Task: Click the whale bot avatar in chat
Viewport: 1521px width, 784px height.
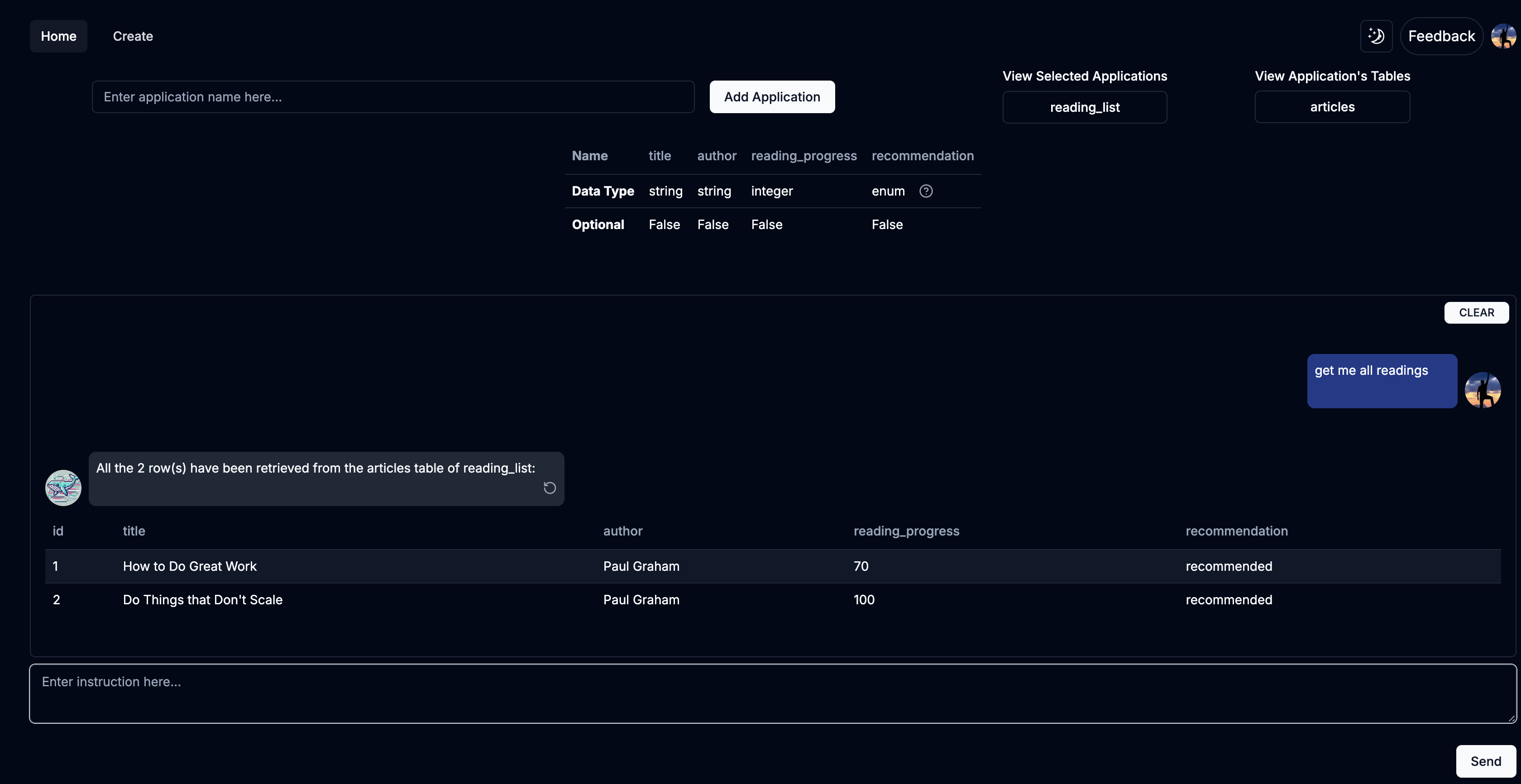Action: coord(63,488)
